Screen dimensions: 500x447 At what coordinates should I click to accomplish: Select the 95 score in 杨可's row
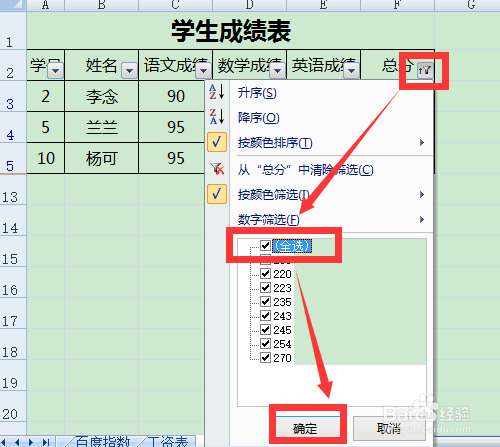[175, 158]
